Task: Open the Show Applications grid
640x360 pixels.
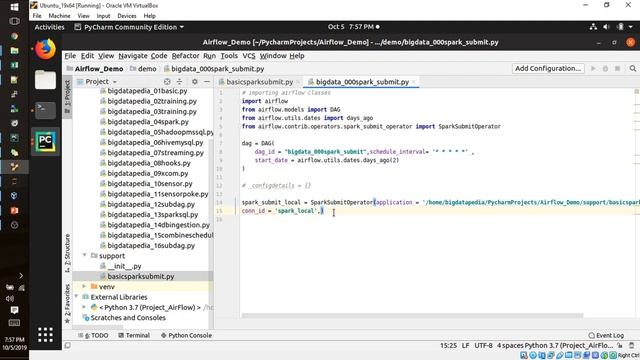Action: [x=45, y=335]
